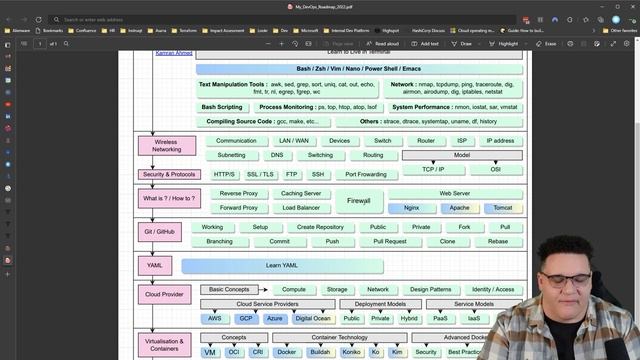Screen dimensions: 640x360
Task: Click the browser address bar
Action: point(282,20)
